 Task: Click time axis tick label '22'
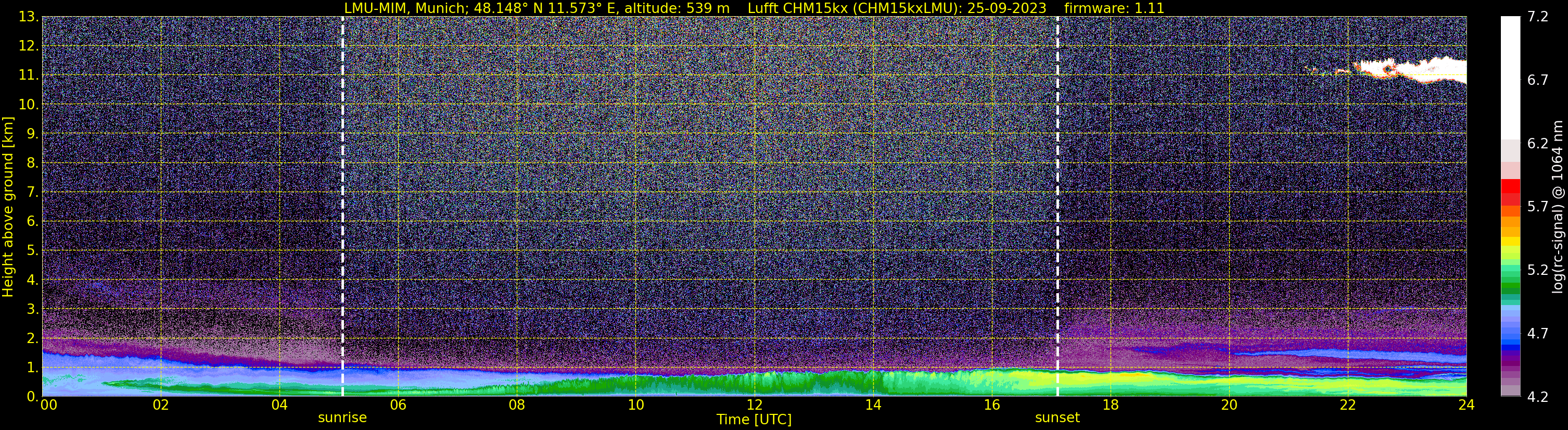pyautogui.click(x=1348, y=405)
